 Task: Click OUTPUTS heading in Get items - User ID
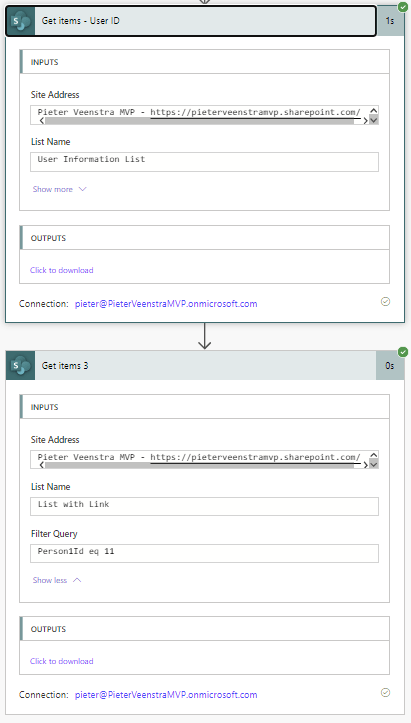pyautogui.click(x=48, y=238)
